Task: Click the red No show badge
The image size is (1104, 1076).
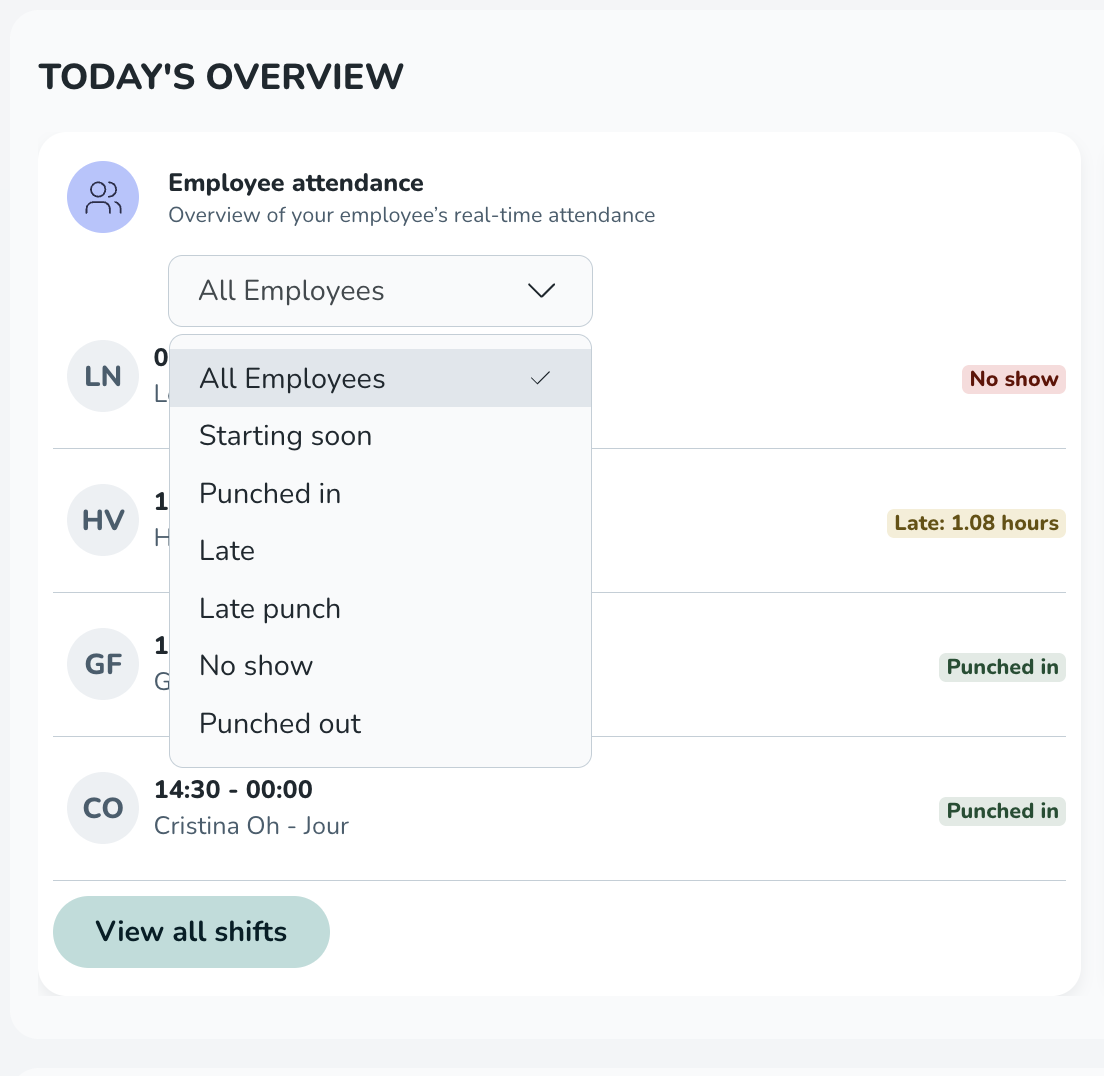Action: (1013, 379)
